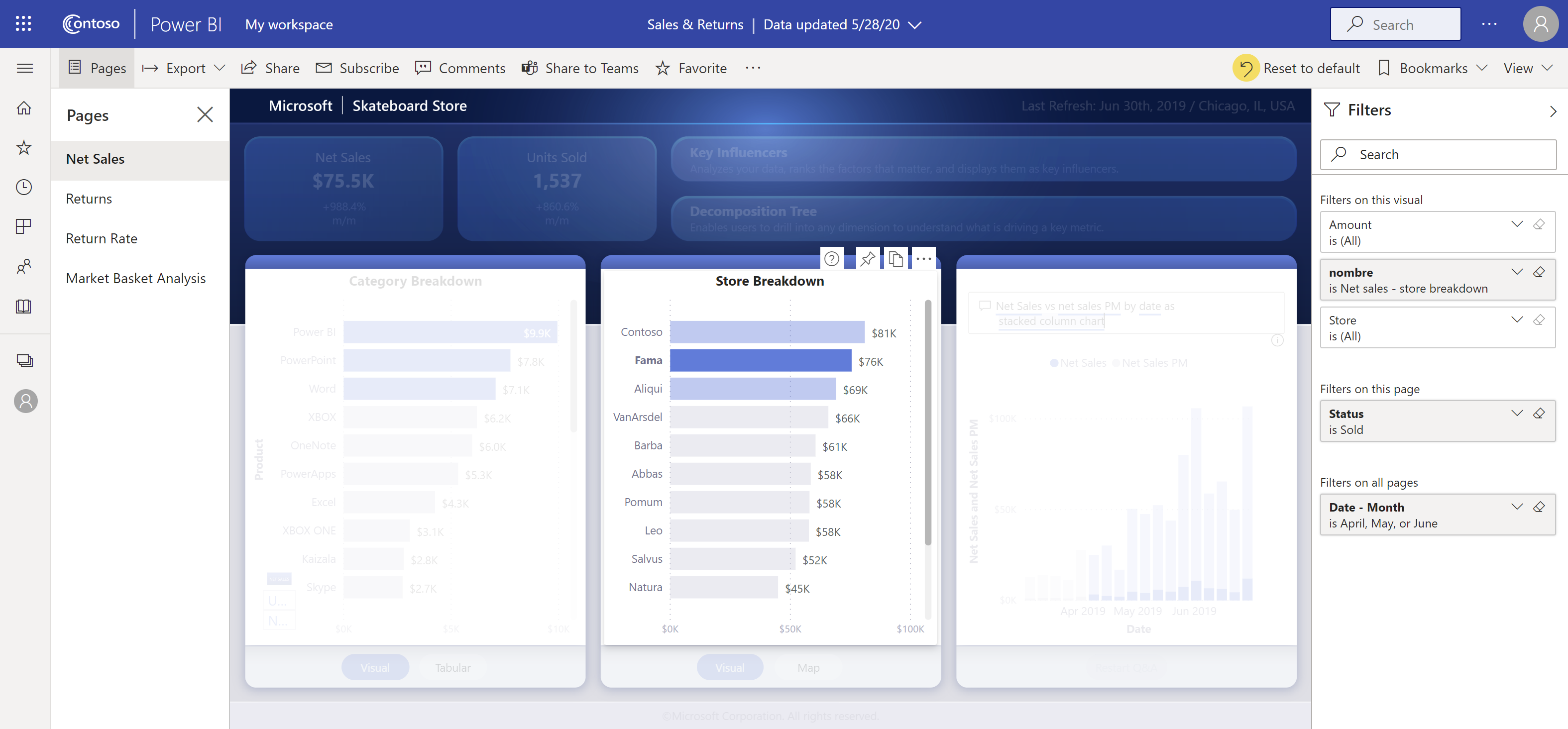Select the Net Sales page tab
1568x729 pixels.
(95, 158)
